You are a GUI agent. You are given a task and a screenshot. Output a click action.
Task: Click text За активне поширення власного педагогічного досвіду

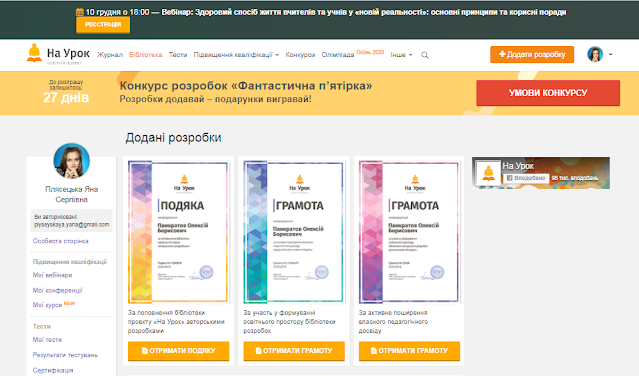pyautogui.click(x=393, y=322)
